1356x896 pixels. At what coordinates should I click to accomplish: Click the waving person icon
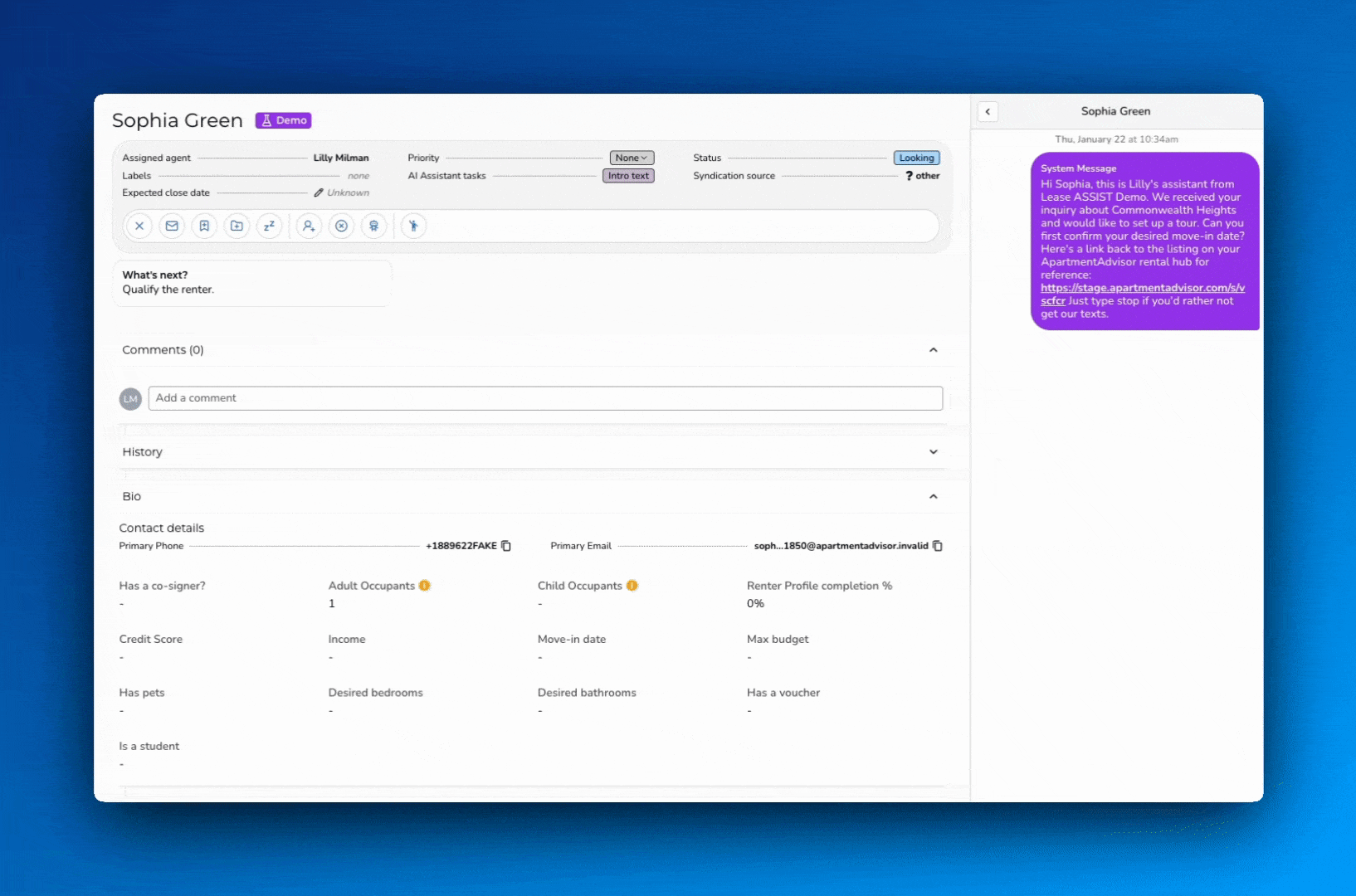[x=413, y=226]
